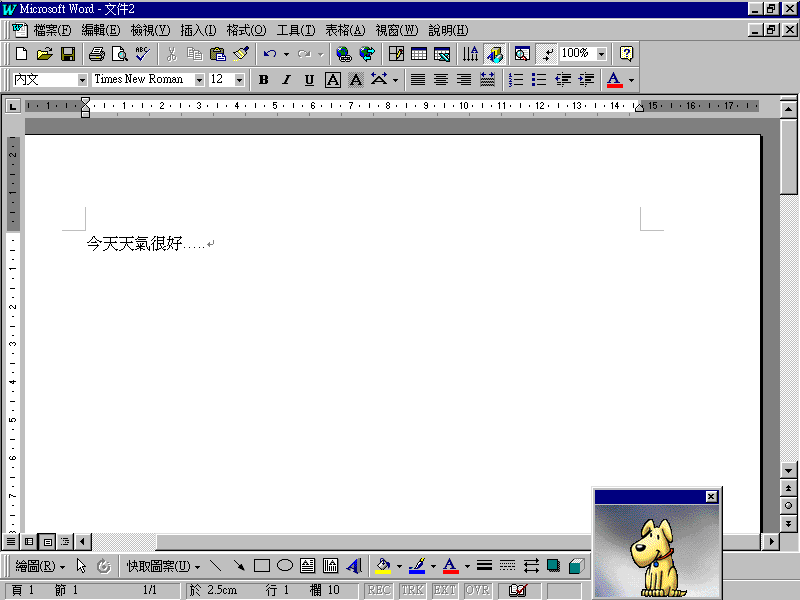Viewport: 800px width, 600px height.
Task: Select the Rectangle drawing tool
Action: [x=262, y=566]
